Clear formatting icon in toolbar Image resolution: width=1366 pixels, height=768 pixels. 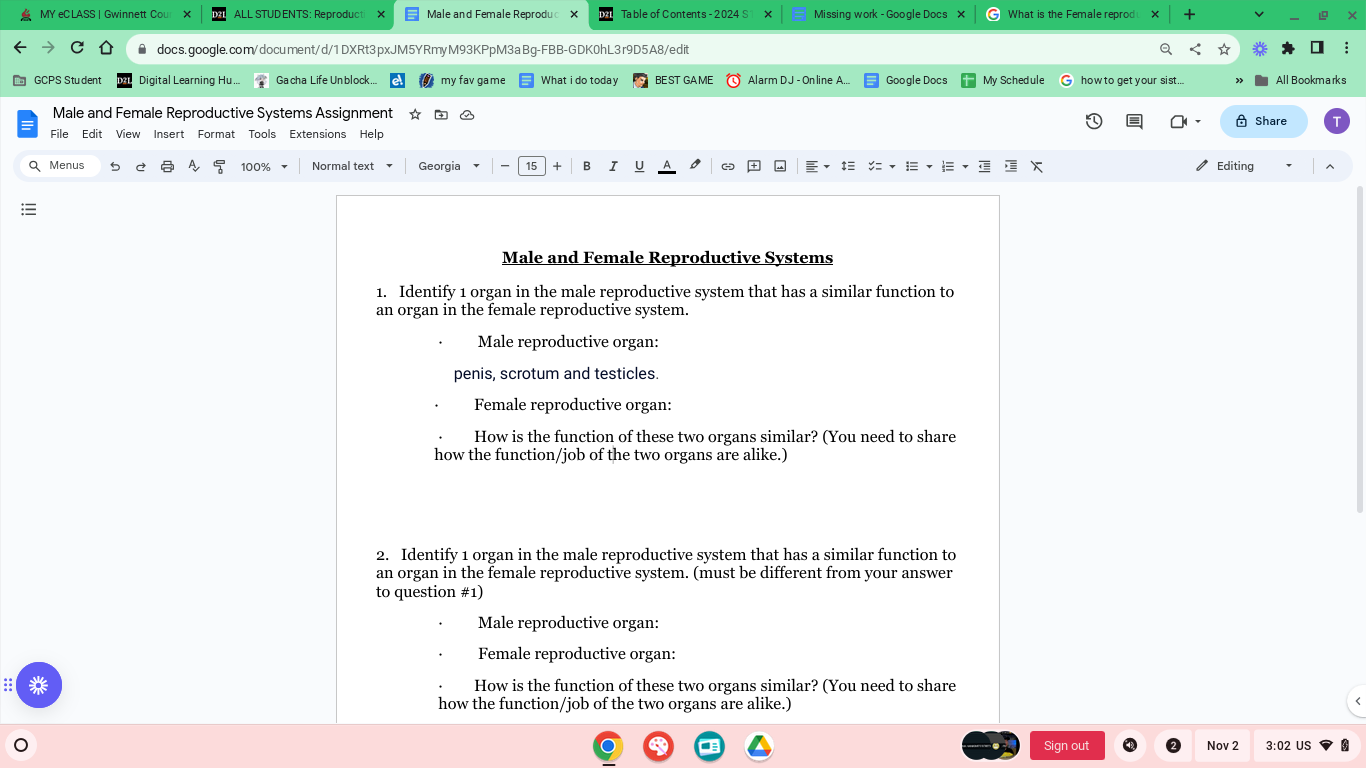pos(1037,166)
